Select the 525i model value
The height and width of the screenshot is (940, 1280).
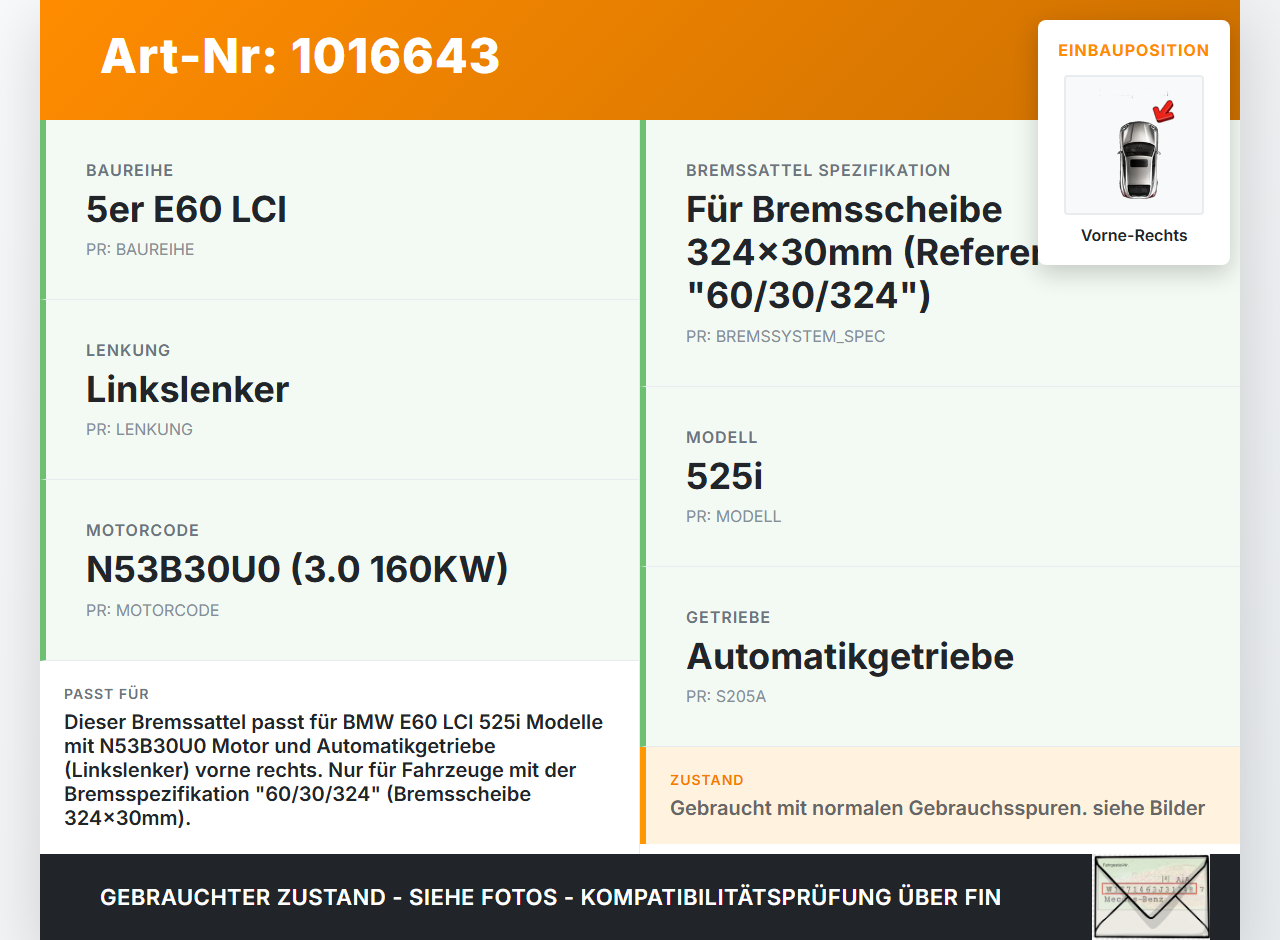[724, 477]
